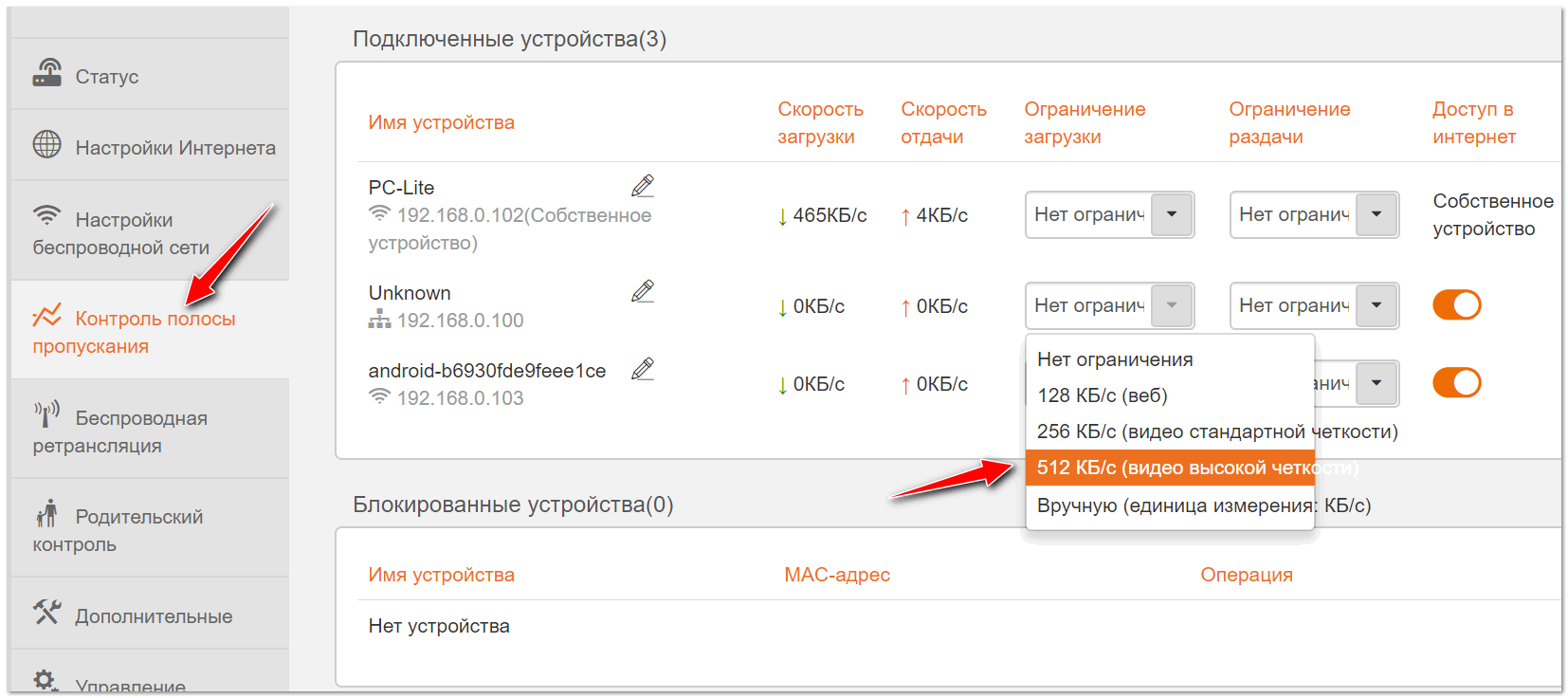Click the Wi-Fi icon for wireless settings
This screenshot has width=1568, height=698.
(x=46, y=214)
